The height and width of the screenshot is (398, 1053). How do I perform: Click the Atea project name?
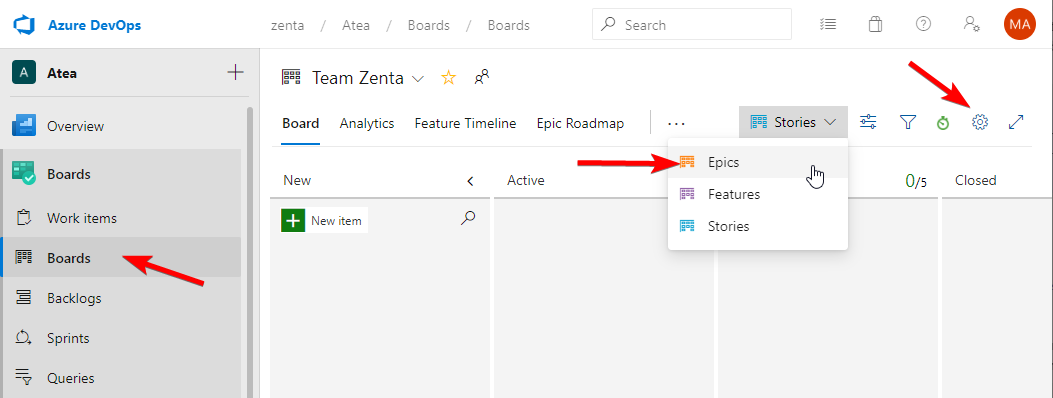[62, 73]
